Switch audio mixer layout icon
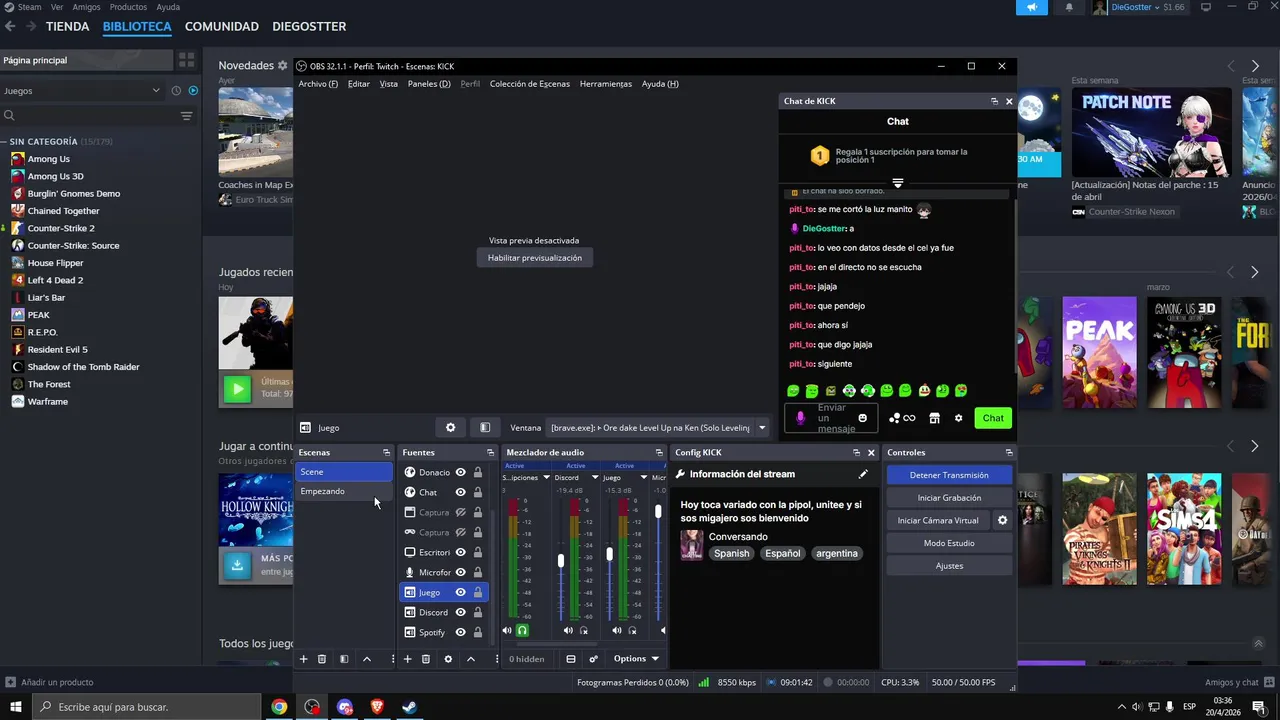This screenshot has height=720, width=1280. 571,659
